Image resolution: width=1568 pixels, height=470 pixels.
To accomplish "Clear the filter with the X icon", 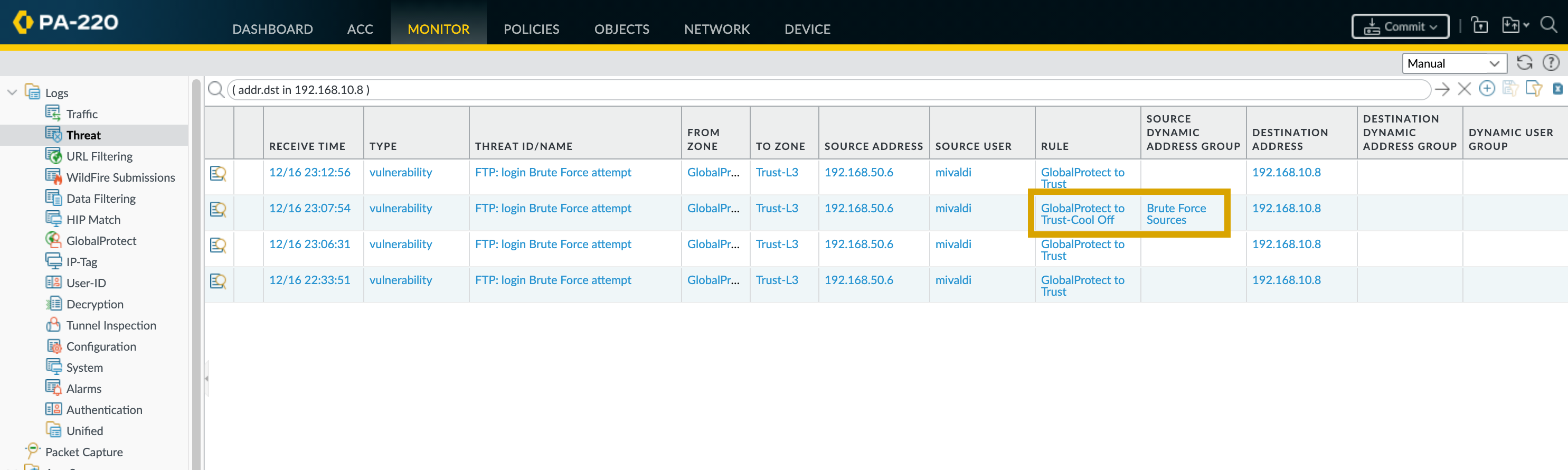I will [x=1465, y=89].
